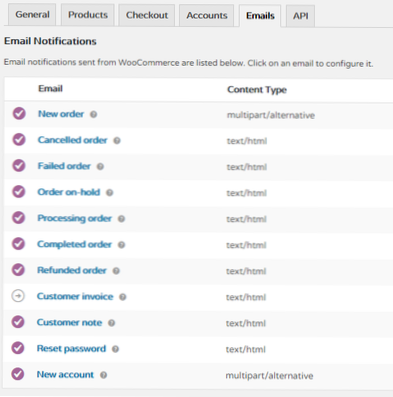
Task: Configure the Completed order email
Action: pyautogui.click(x=74, y=244)
